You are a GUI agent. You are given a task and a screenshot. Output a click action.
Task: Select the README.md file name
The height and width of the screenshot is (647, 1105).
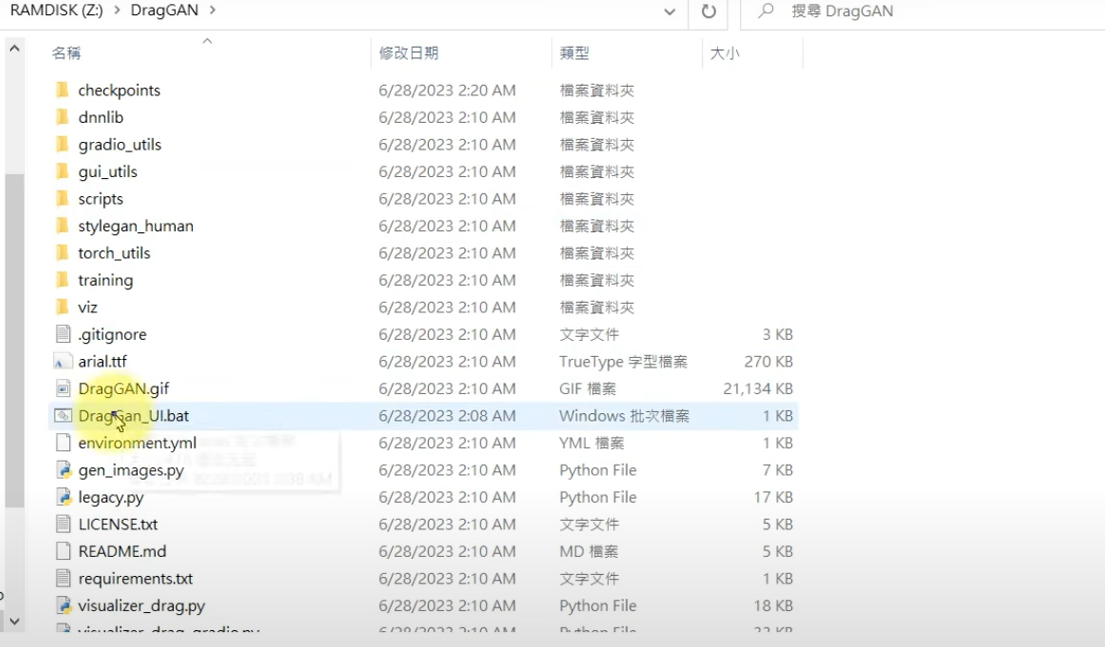coord(123,551)
